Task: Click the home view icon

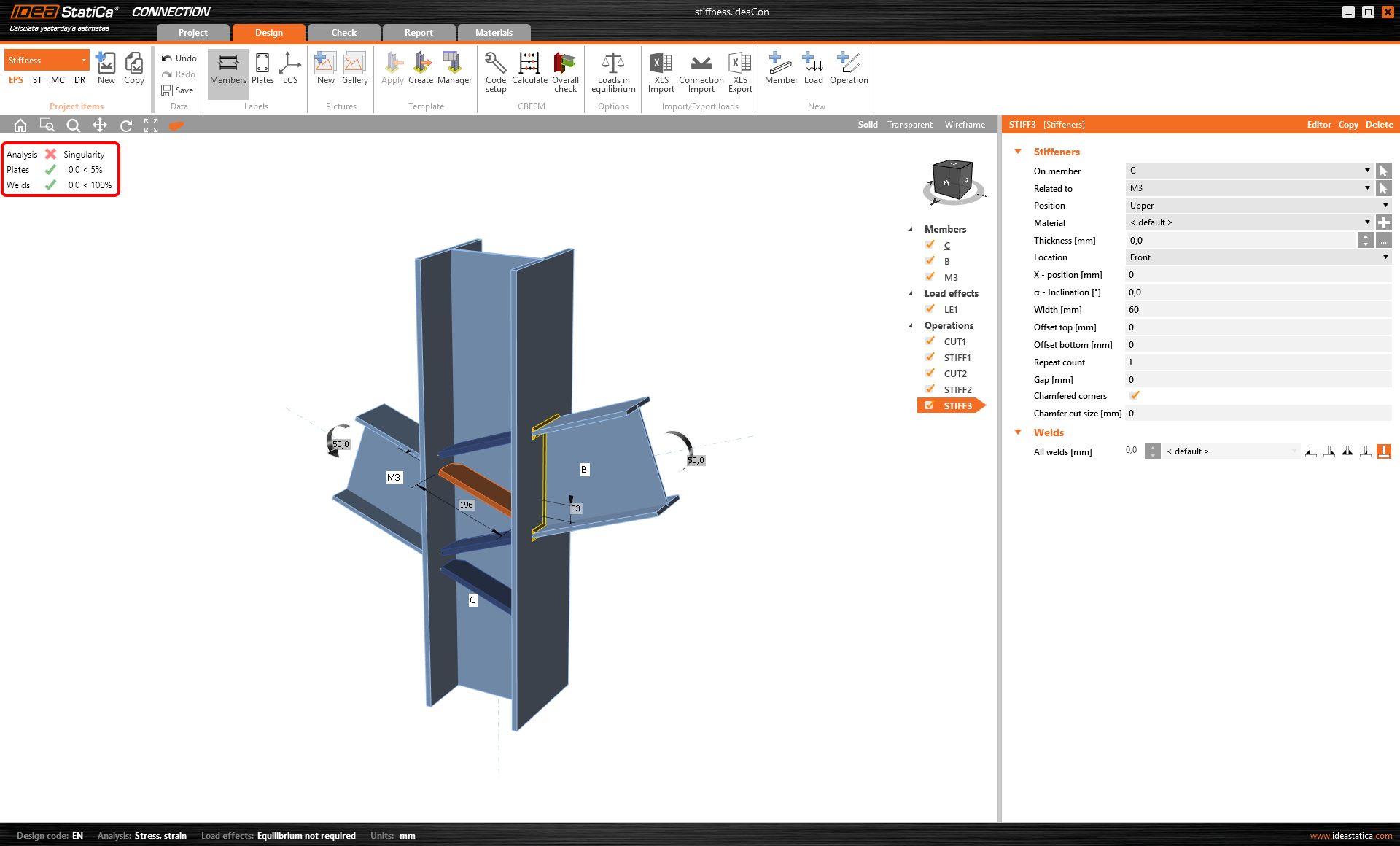Action: click(x=20, y=125)
